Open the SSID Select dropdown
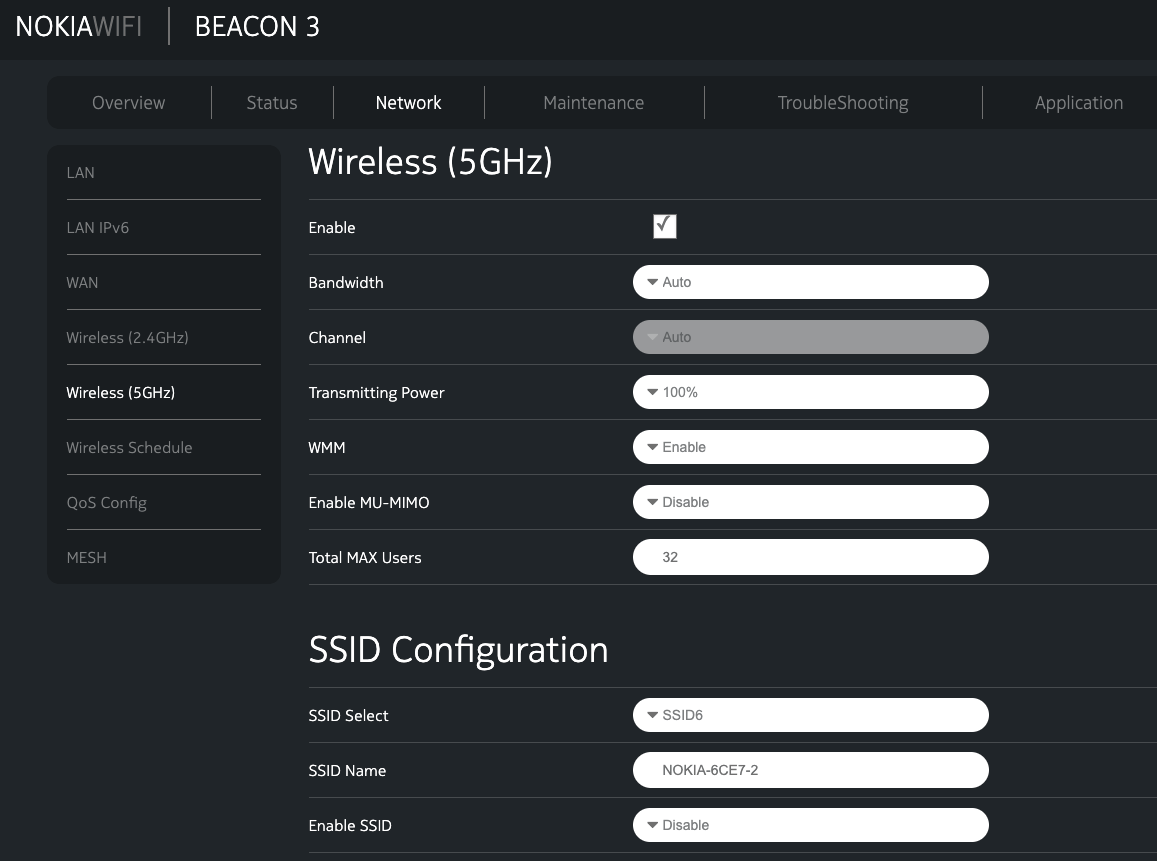The image size is (1157, 861). click(x=810, y=715)
